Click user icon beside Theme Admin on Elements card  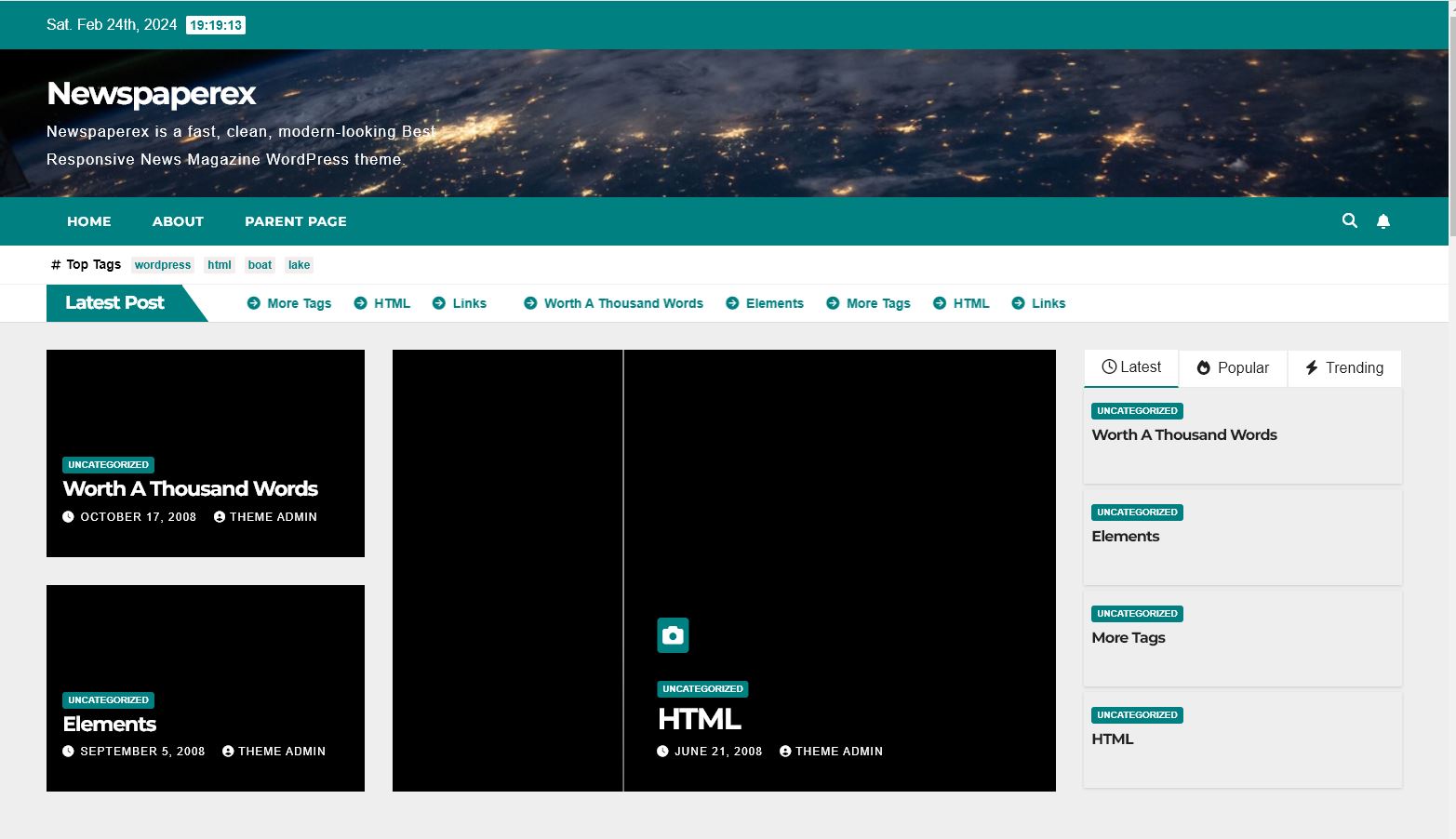click(x=228, y=751)
